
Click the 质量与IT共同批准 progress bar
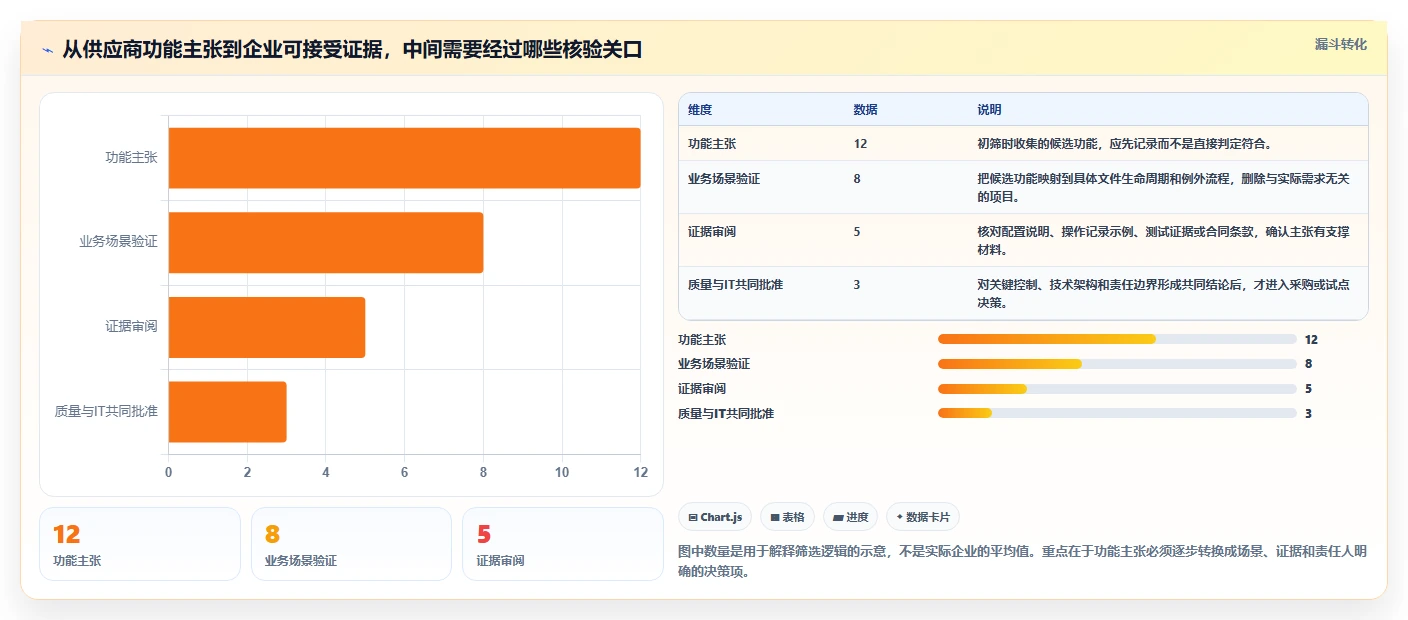[1117, 413]
